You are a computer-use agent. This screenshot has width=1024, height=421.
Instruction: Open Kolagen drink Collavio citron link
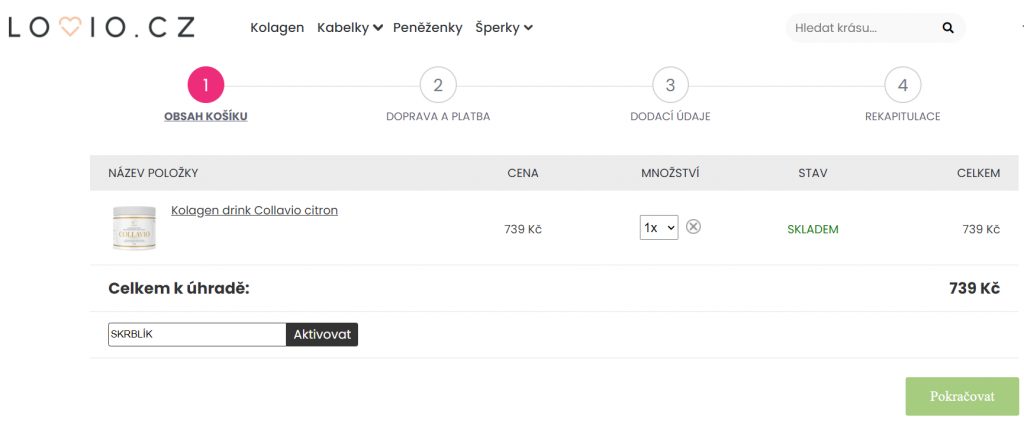point(255,211)
